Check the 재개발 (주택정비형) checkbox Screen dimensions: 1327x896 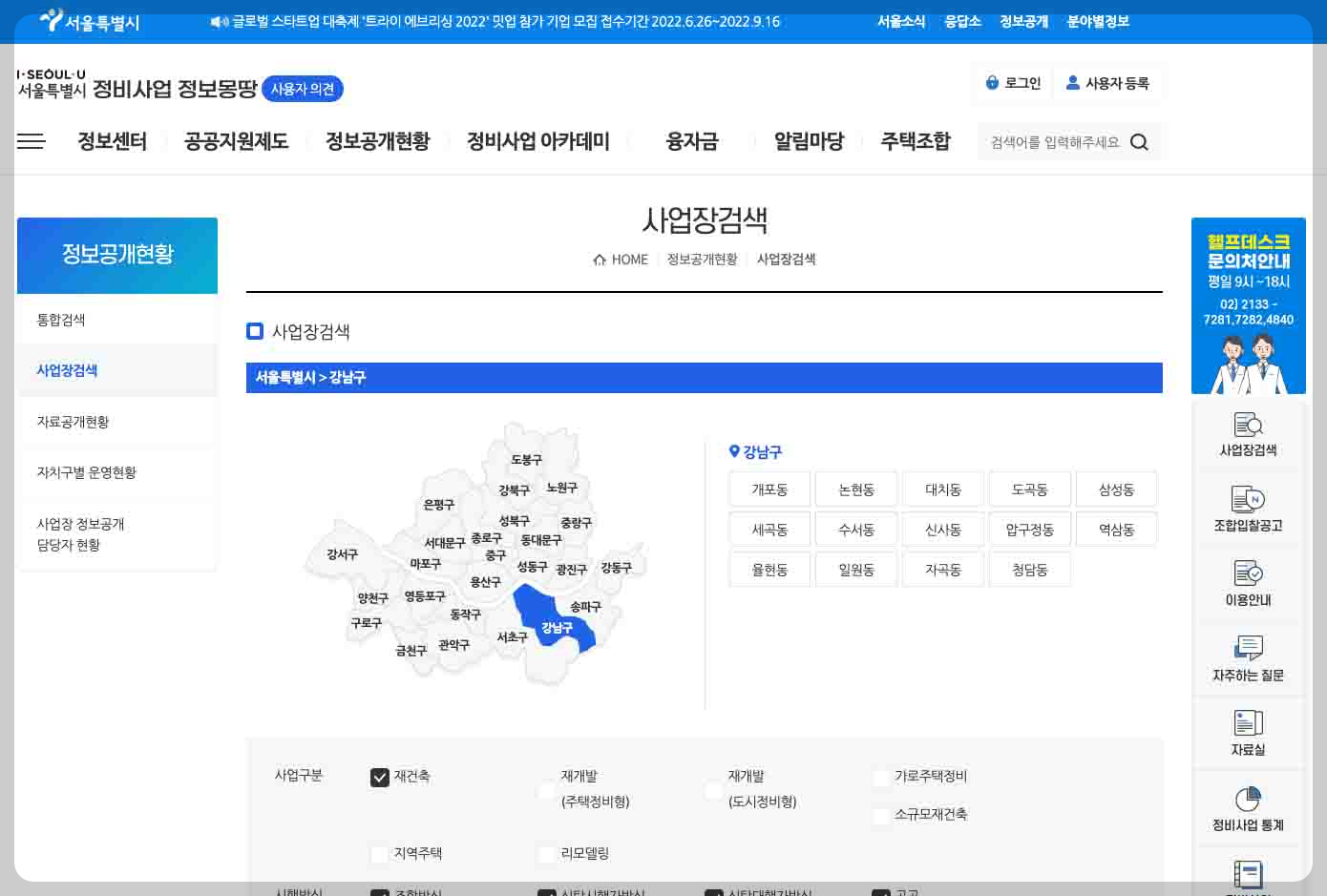click(546, 790)
